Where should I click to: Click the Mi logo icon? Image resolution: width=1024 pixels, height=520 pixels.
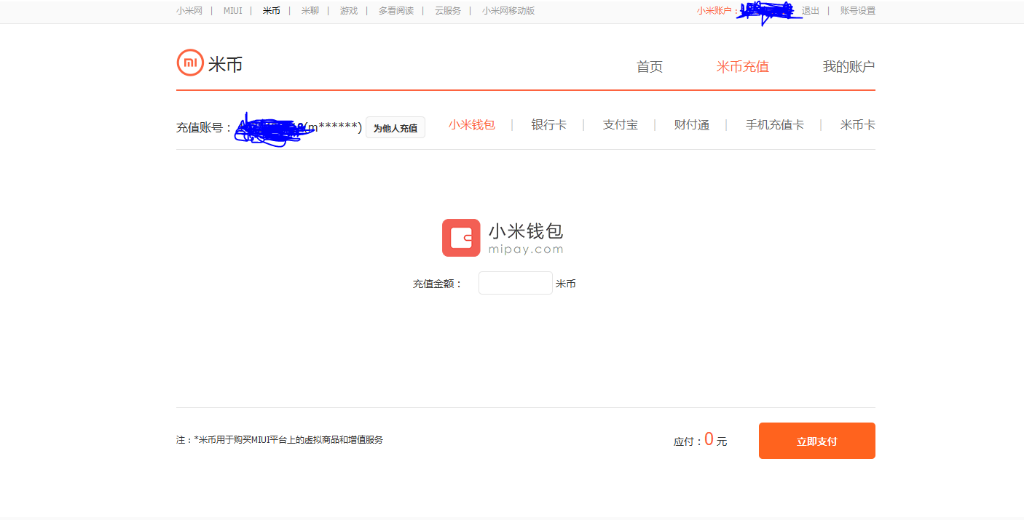(190, 63)
